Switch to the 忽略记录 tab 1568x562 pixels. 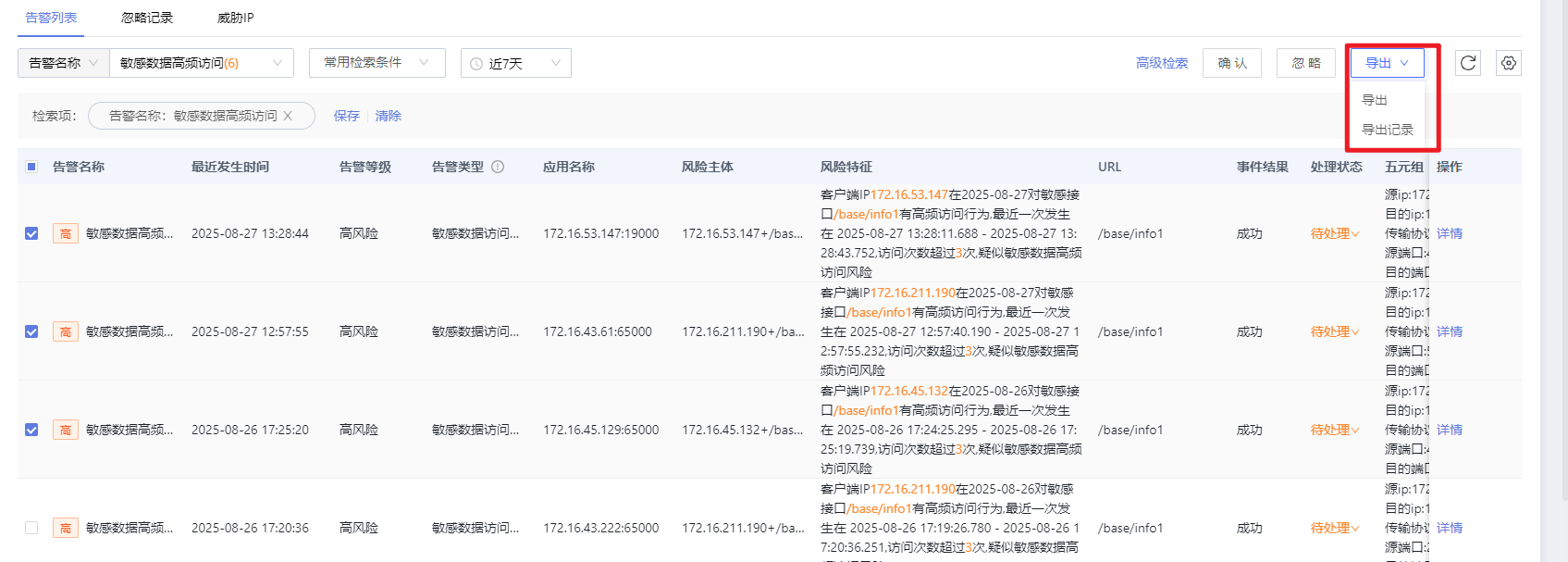tap(147, 18)
